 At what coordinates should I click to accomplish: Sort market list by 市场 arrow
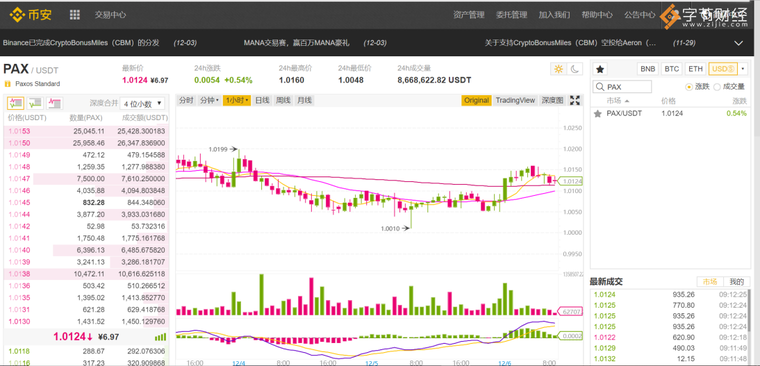627,101
